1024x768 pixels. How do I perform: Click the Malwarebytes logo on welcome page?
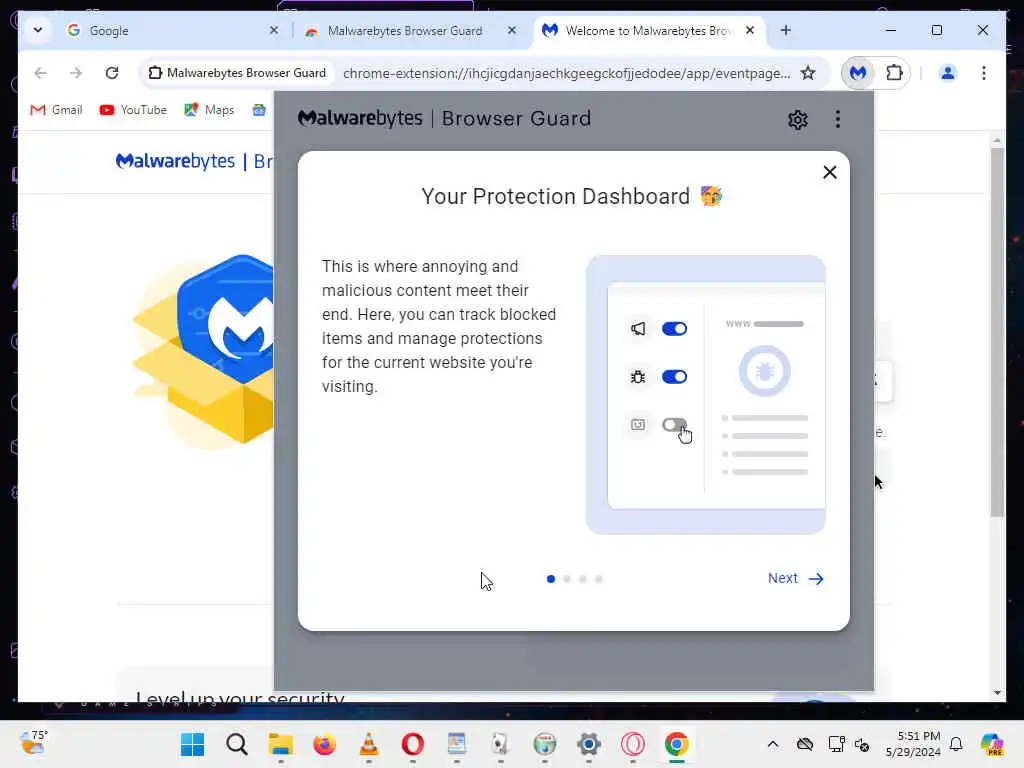(x=175, y=161)
